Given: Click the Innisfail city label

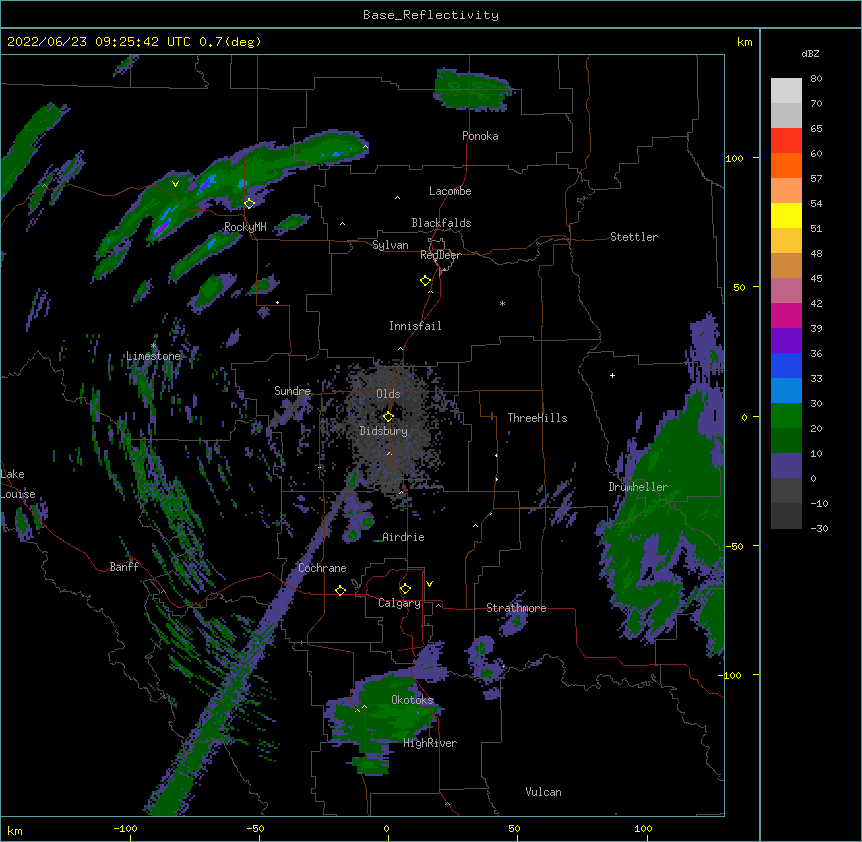Looking at the screenshot, I should (415, 326).
